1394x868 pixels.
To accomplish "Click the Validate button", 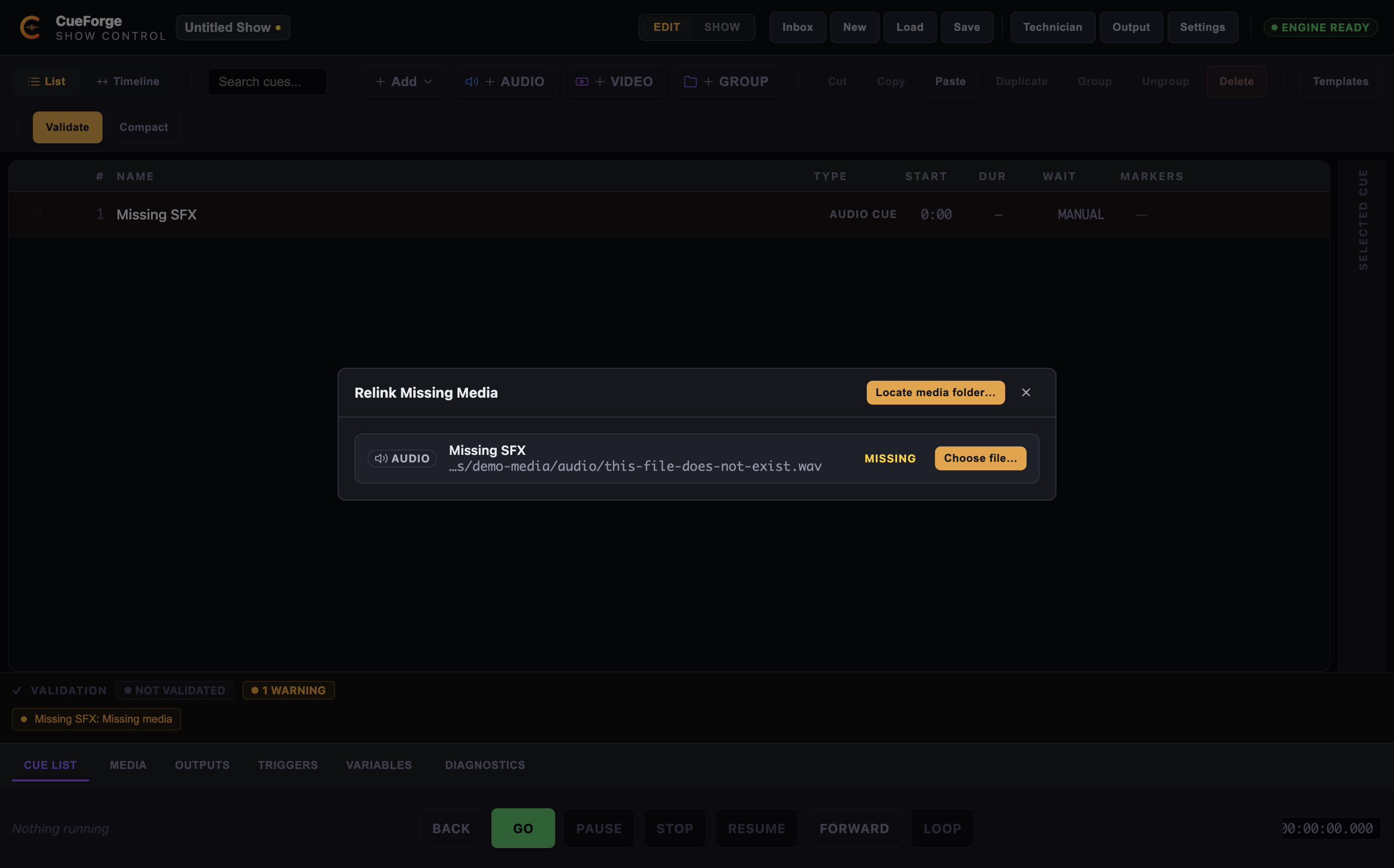I will coord(67,127).
